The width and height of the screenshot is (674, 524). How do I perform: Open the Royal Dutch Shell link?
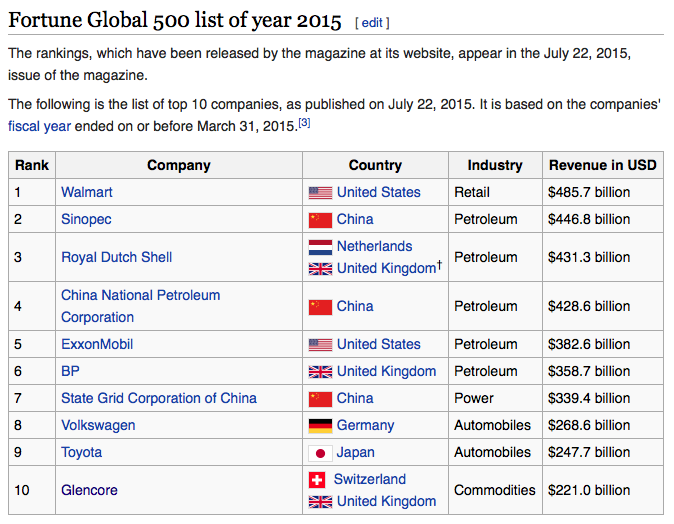[x=116, y=257]
